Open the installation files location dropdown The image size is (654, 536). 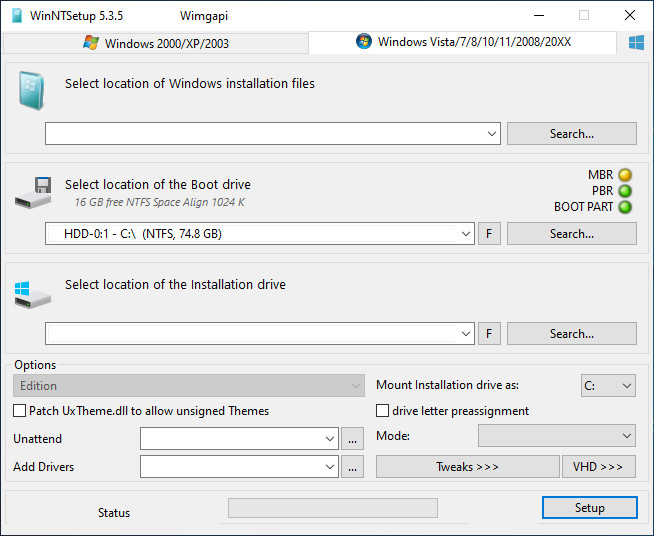pos(492,134)
